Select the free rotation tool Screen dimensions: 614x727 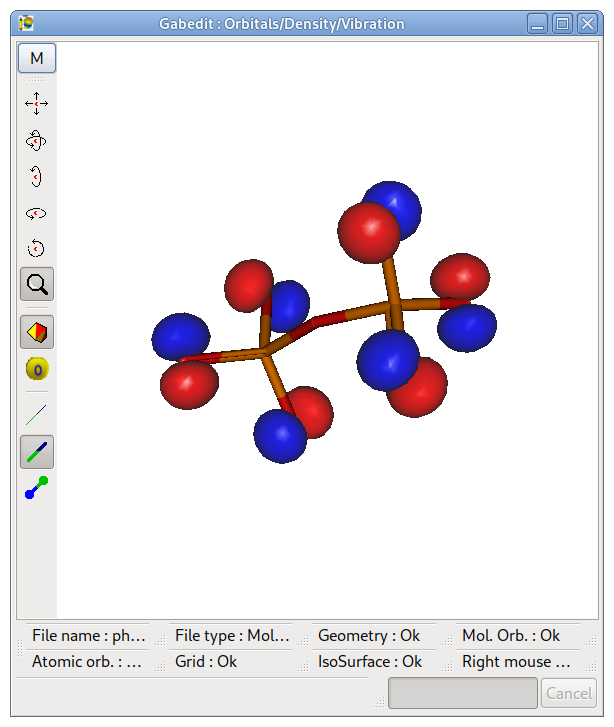(x=37, y=141)
